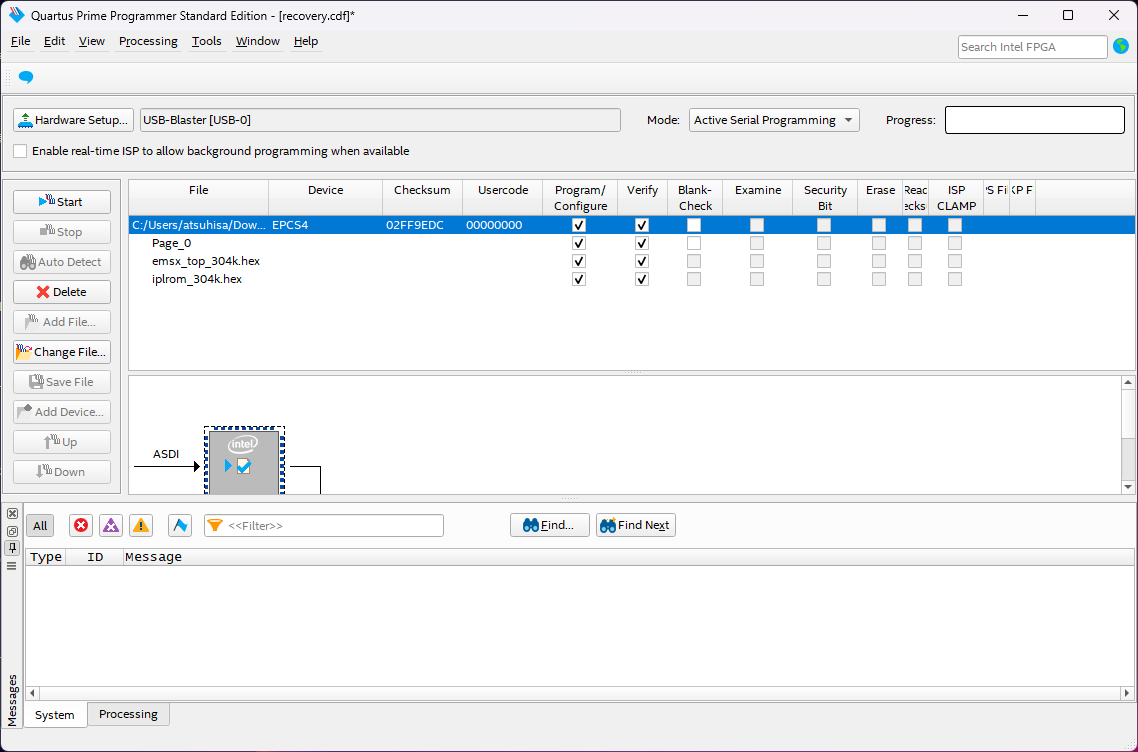Toggle Verify for emsx_top_304k.hex
1138x752 pixels.
pyautogui.click(x=642, y=261)
